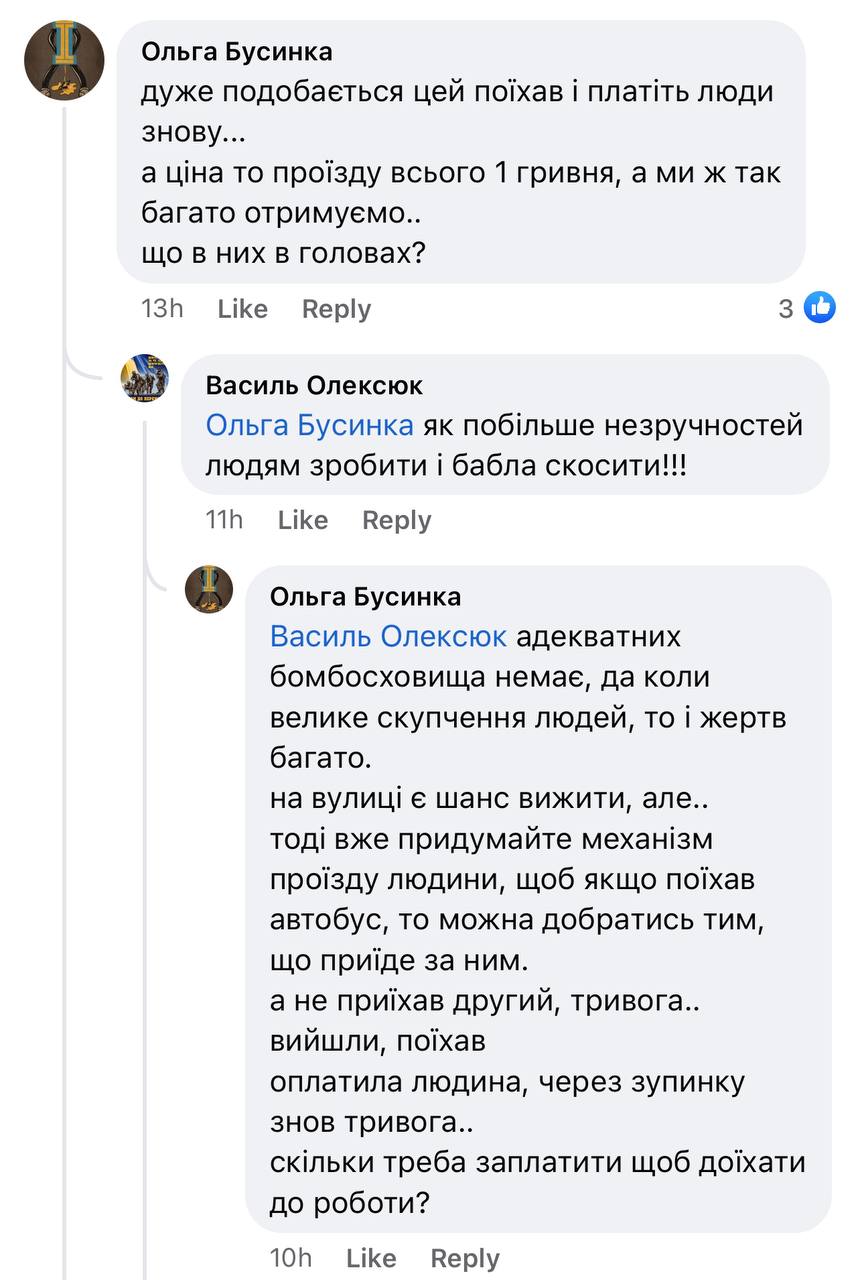Reply to the comment posted 13h ago

[x=336, y=309]
